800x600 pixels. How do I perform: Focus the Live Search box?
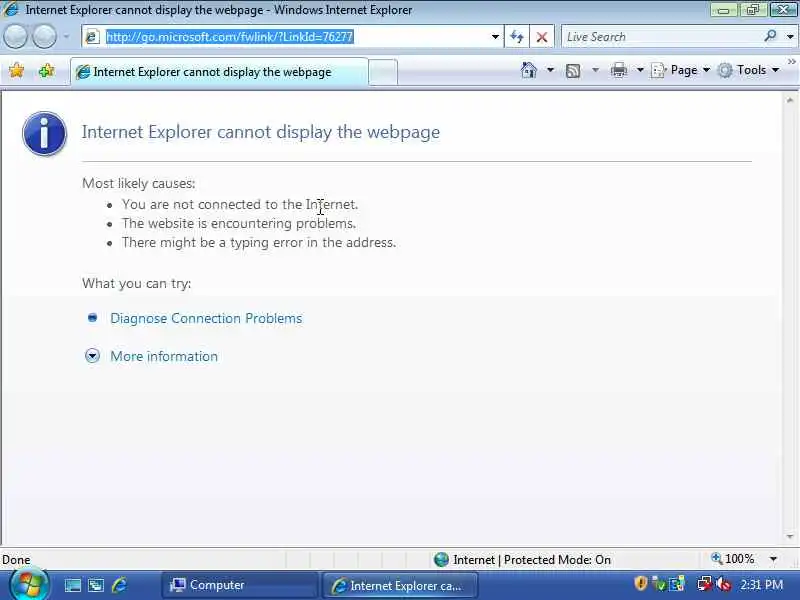coord(663,37)
